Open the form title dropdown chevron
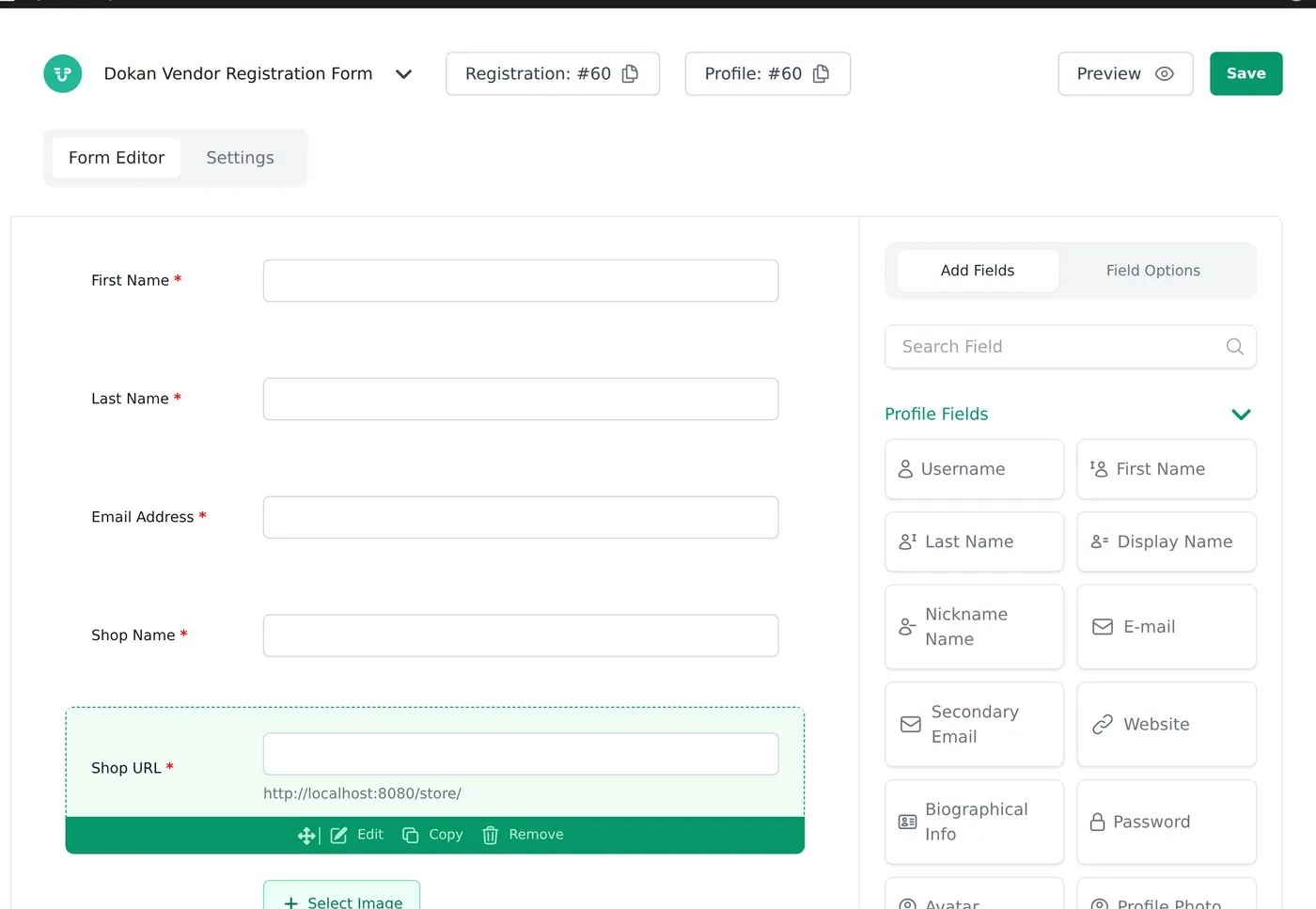The width and height of the screenshot is (1316, 909). point(404,74)
